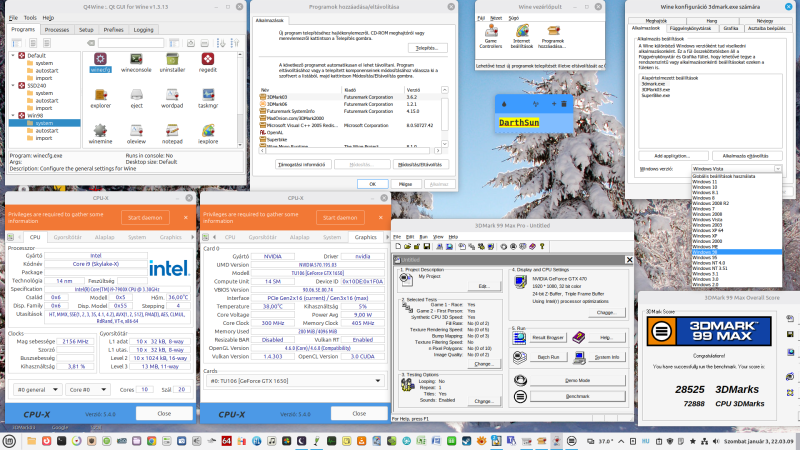Click the Q4Wine program list vertical scrollbar
The width and height of the screenshot is (800, 450).
pyautogui.click(x=240, y=100)
